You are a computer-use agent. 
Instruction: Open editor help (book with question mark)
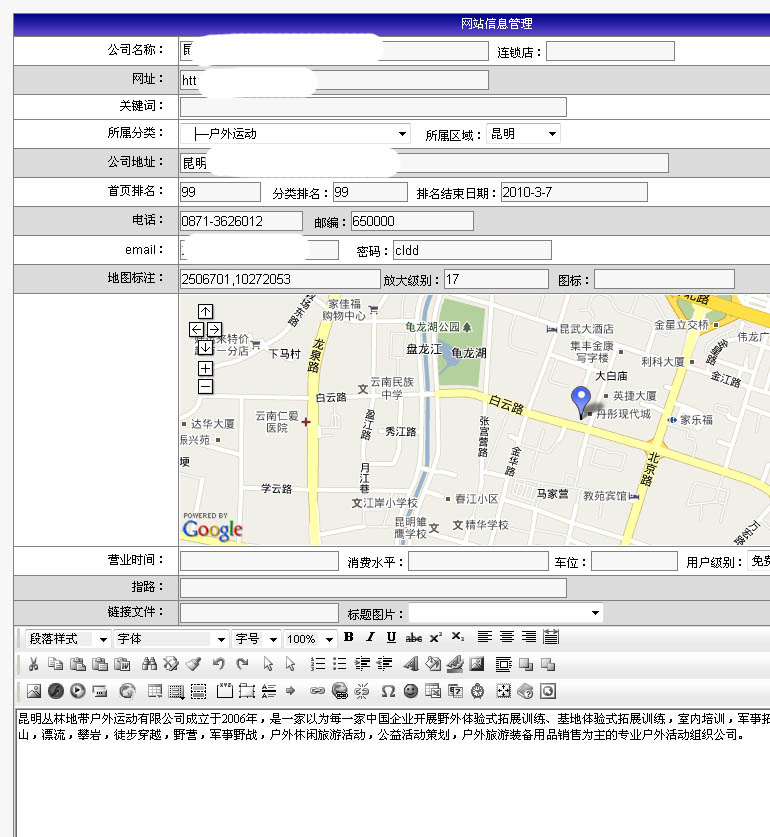click(525, 691)
